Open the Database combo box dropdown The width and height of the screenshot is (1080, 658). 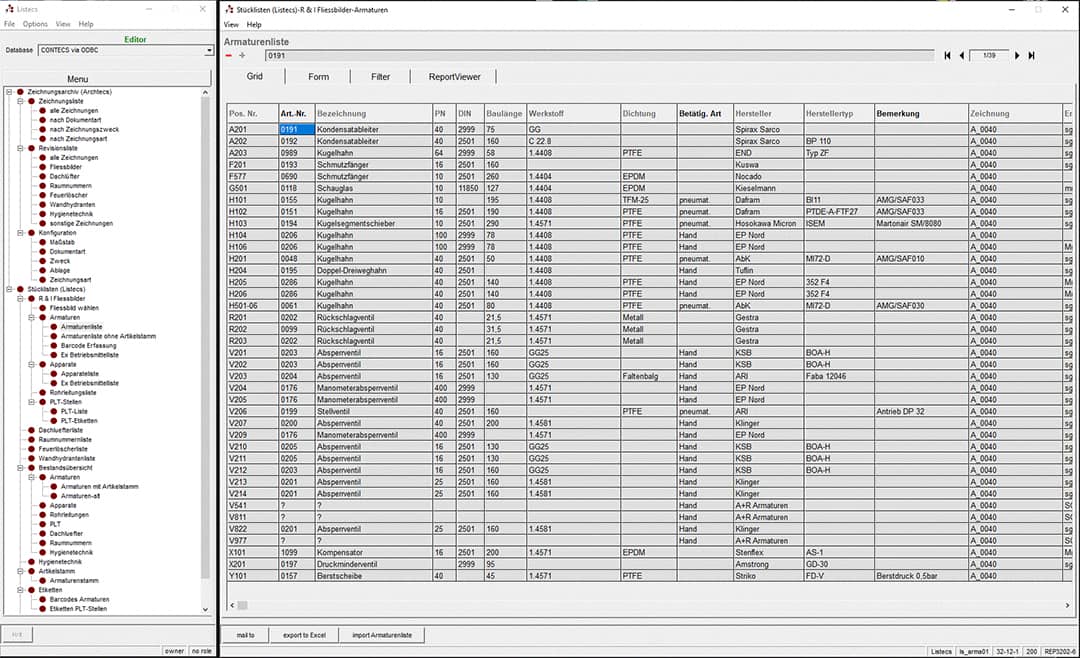(209, 49)
